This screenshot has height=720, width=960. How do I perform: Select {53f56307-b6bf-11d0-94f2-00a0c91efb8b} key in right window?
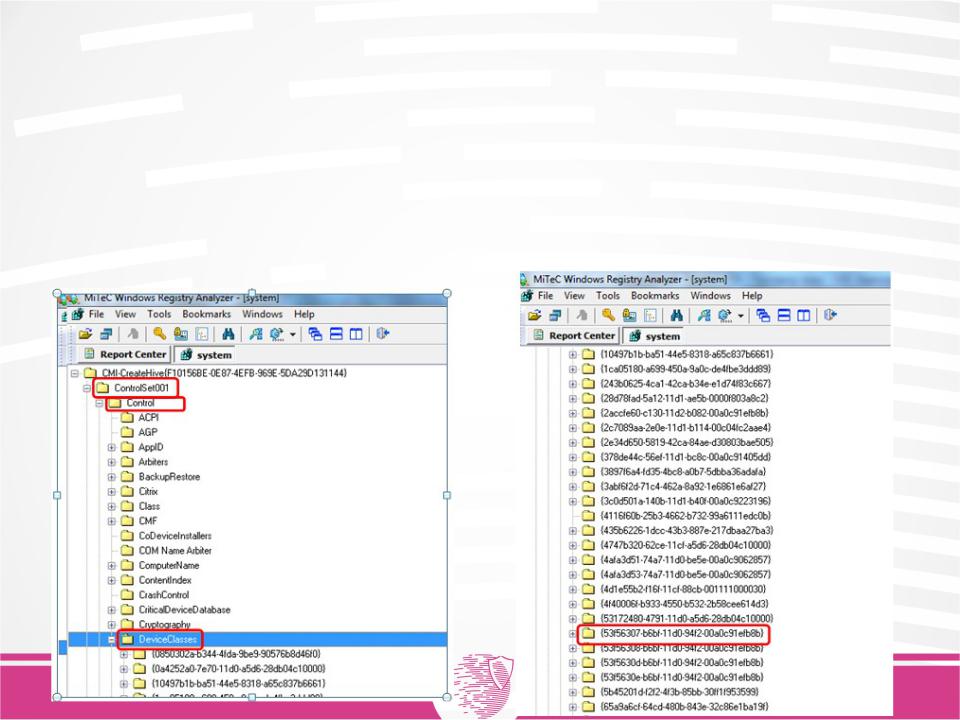(682, 634)
